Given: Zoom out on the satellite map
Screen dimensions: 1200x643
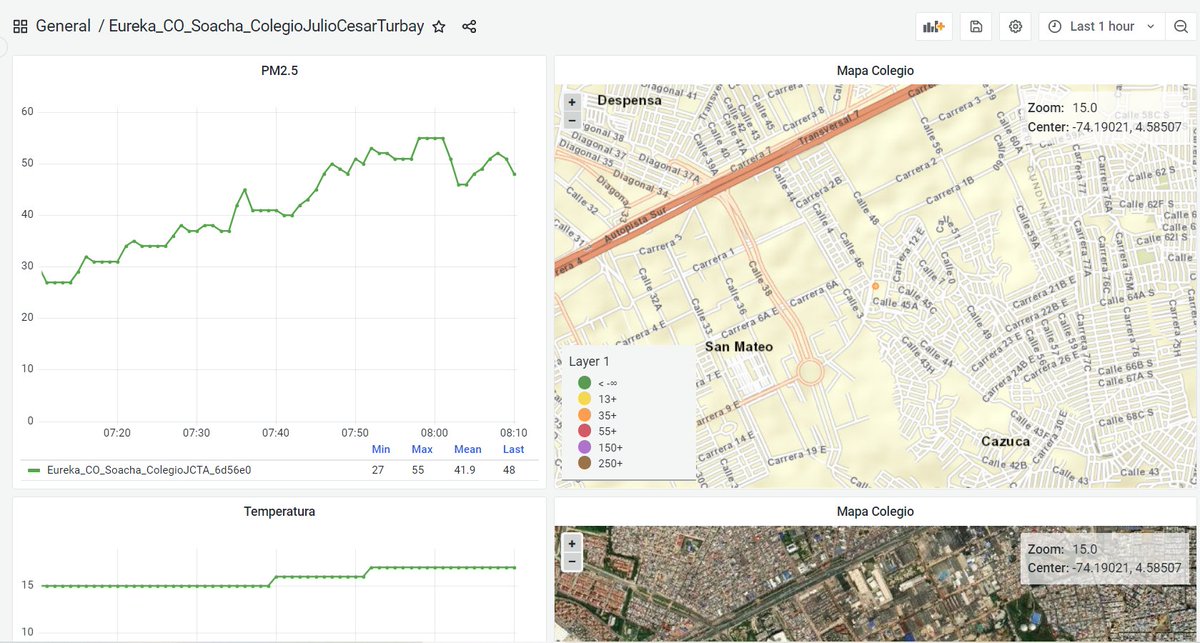Looking at the screenshot, I should (572, 561).
